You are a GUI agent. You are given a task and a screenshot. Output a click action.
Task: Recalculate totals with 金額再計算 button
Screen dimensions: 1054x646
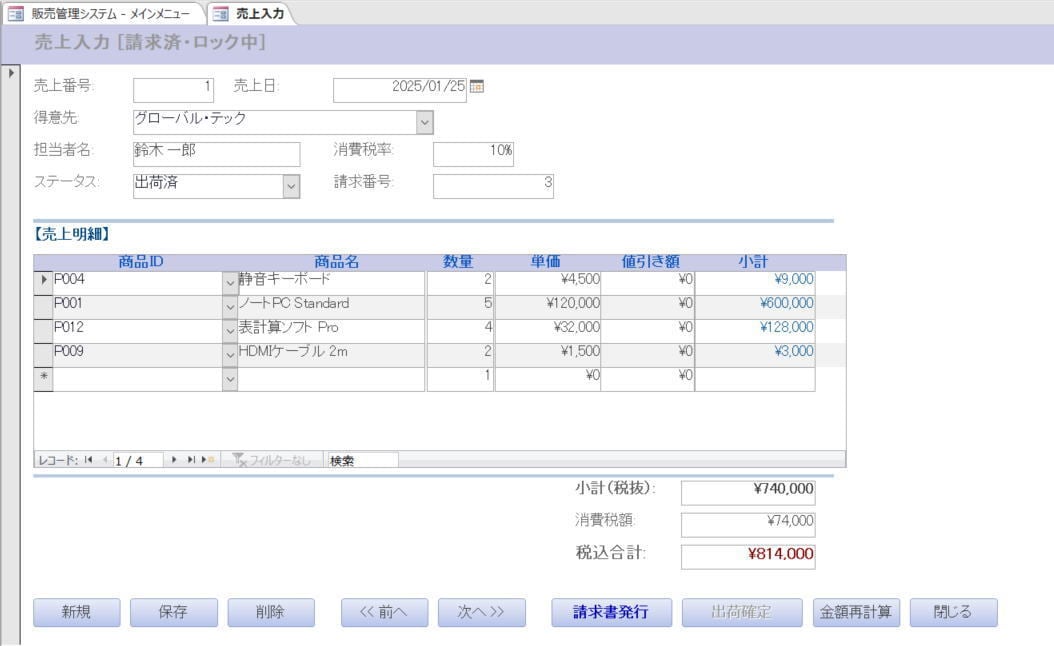pos(856,612)
